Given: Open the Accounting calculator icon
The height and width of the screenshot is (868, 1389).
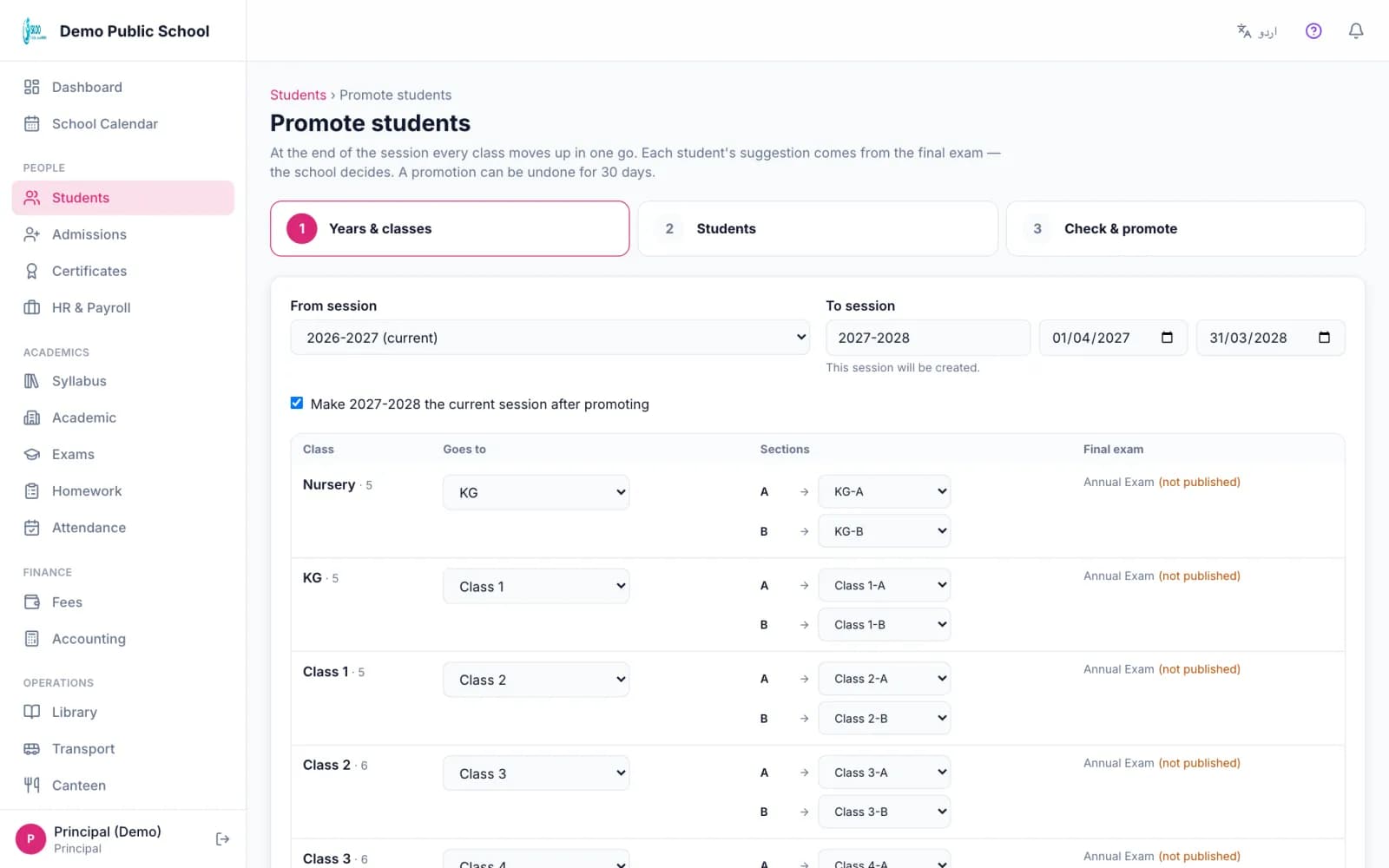Looking at the screenshot, I should [x=32, y=639].
